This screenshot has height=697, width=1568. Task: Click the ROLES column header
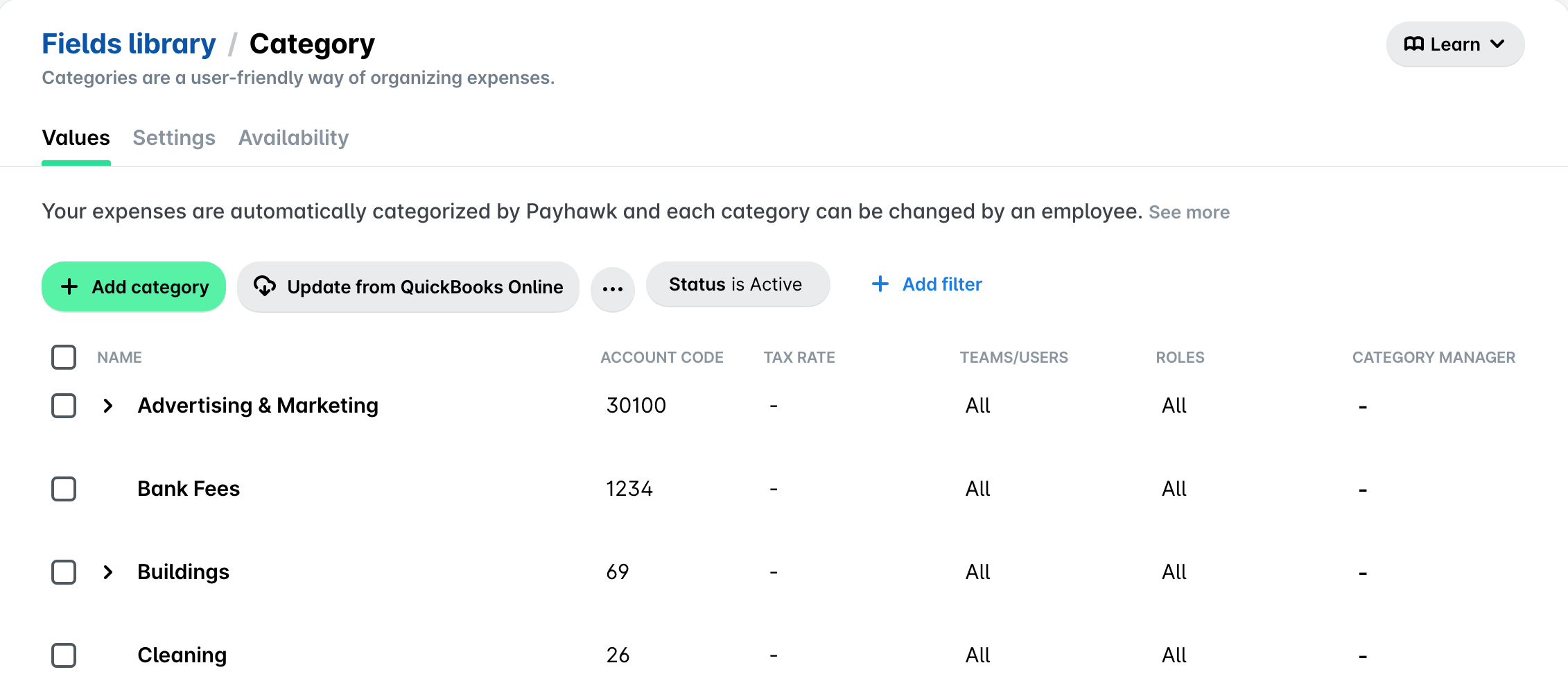[x=1180, y=358]
